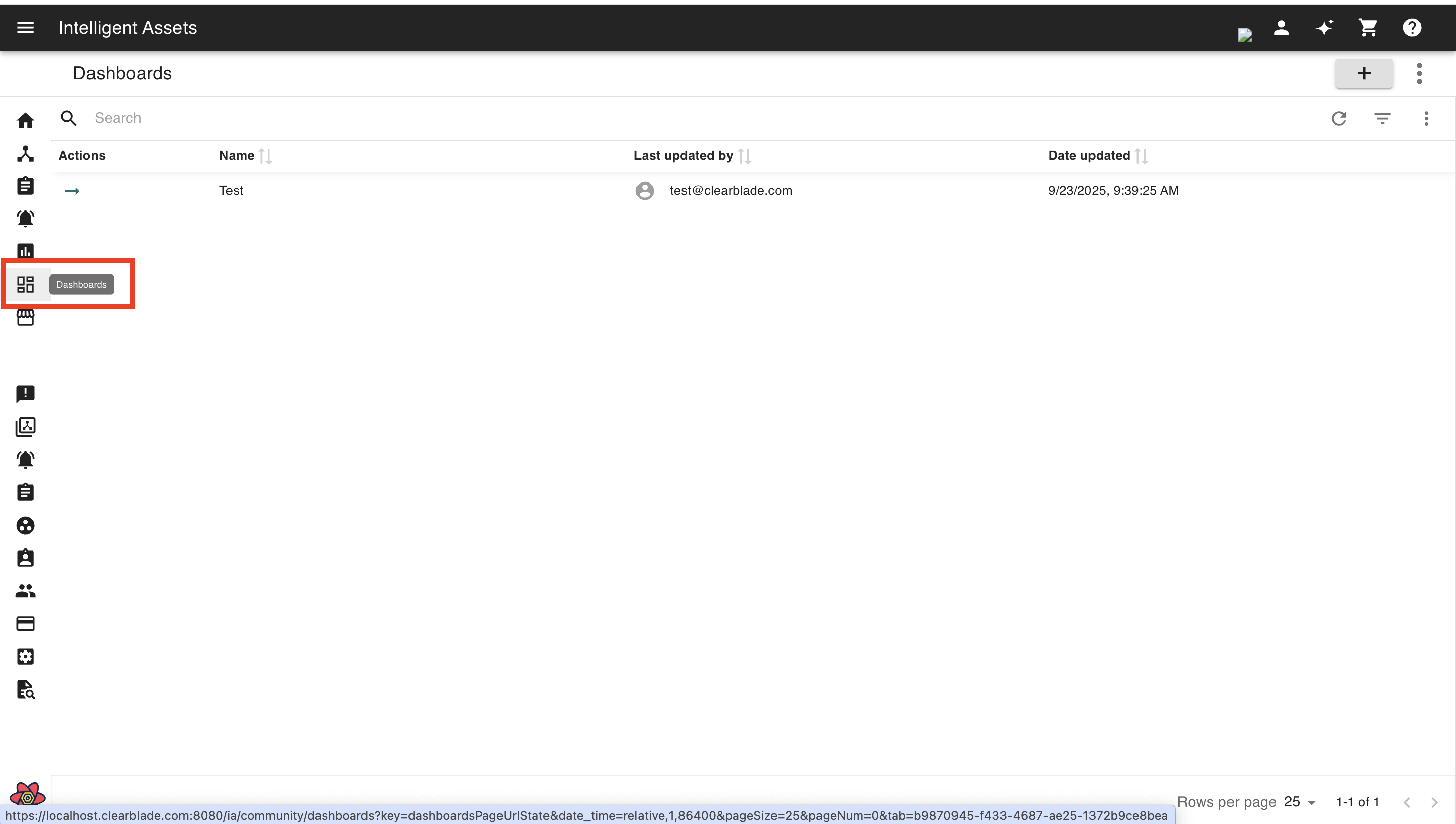The width and height of the screenshot is (1456, 824).
Task: Click the add new dashboard plus button
Action: click(1364, 74)
